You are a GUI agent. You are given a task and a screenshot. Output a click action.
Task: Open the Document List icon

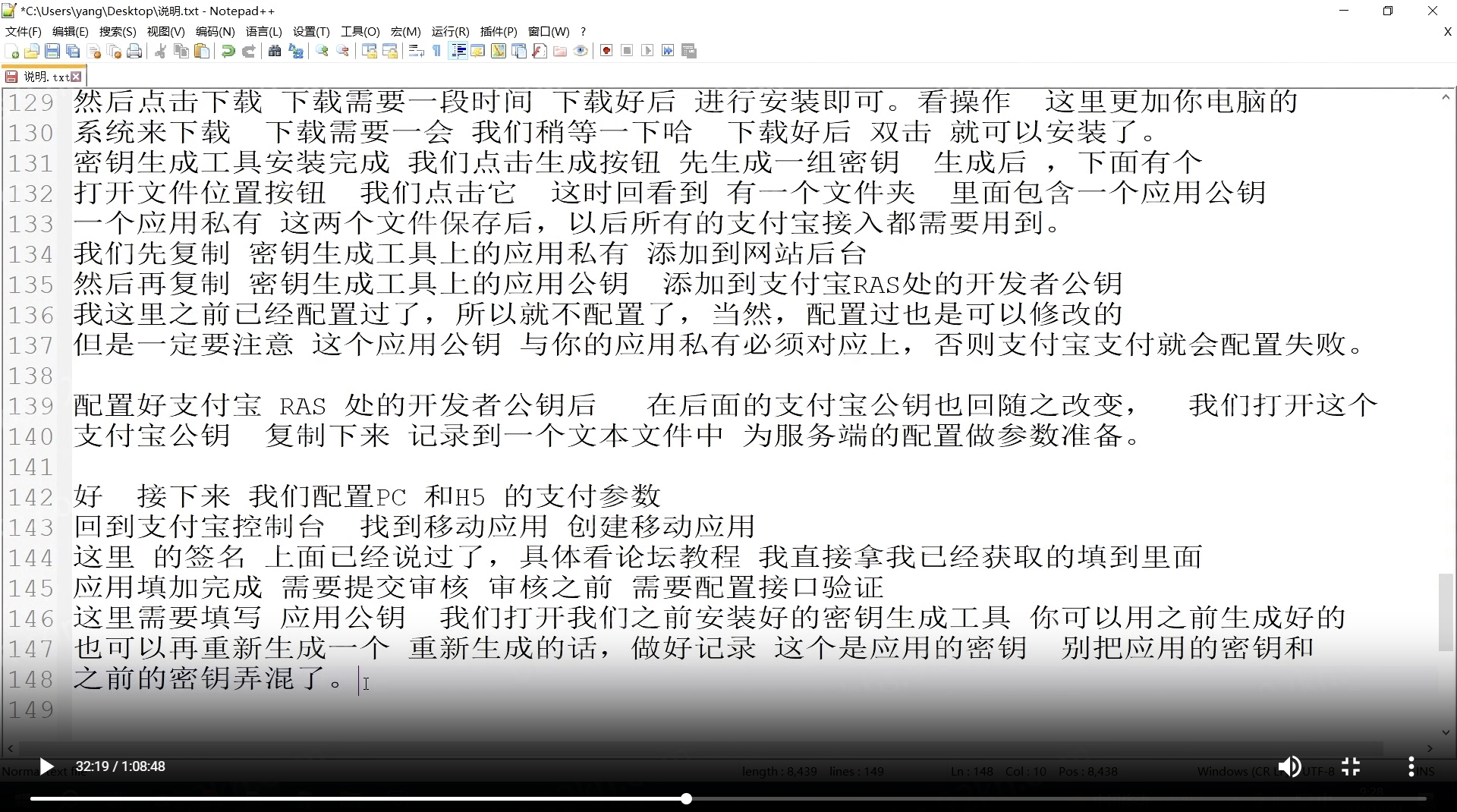coord(519,51)
